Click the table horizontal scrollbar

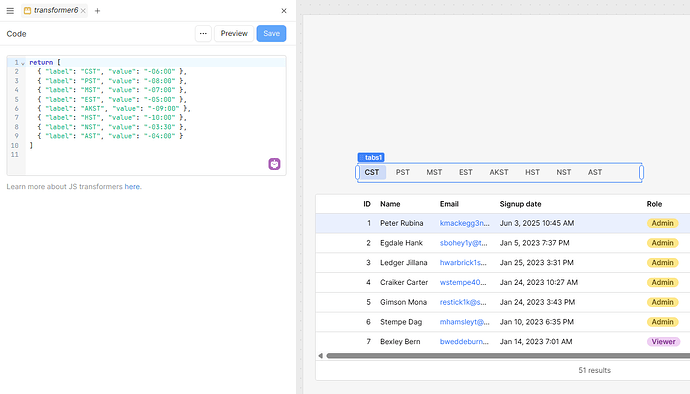[508, 356]
